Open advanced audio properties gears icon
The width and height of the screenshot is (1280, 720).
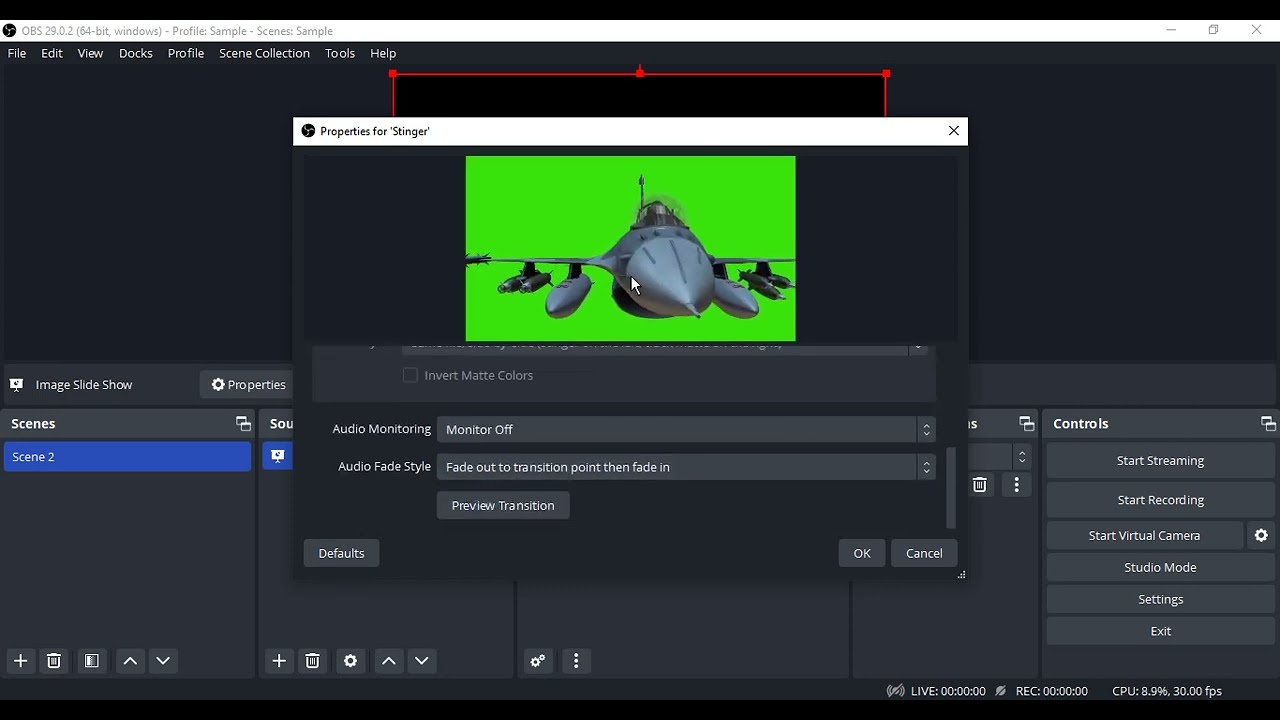pos(538,661)
